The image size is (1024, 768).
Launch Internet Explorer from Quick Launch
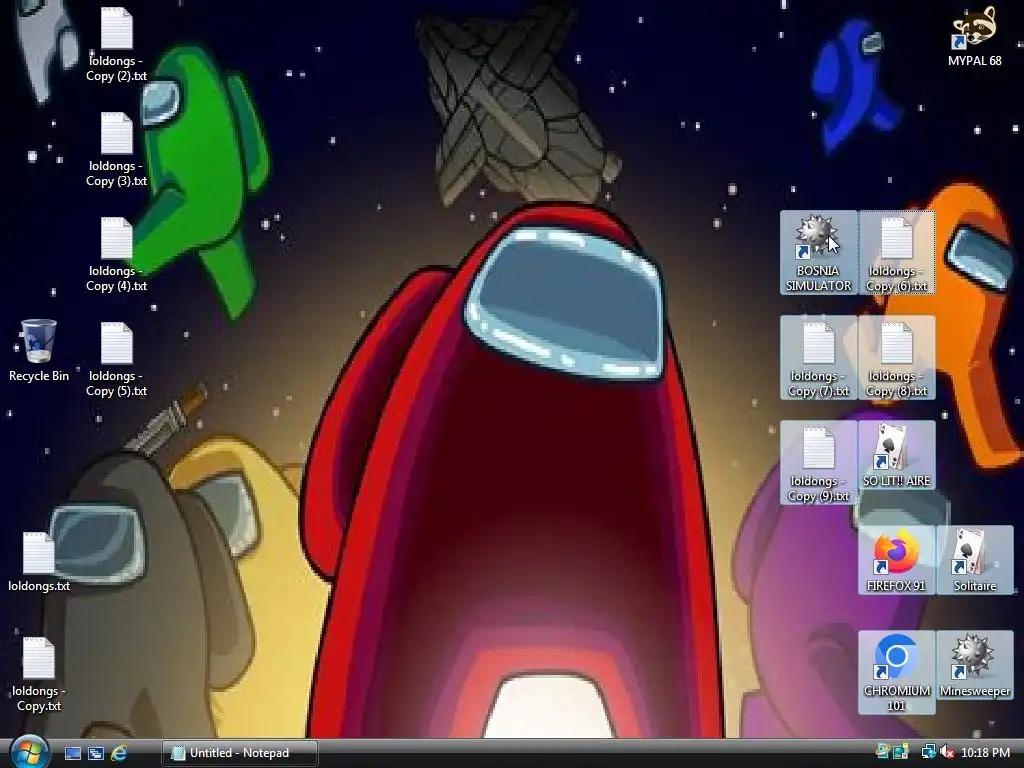click(119, 754)
